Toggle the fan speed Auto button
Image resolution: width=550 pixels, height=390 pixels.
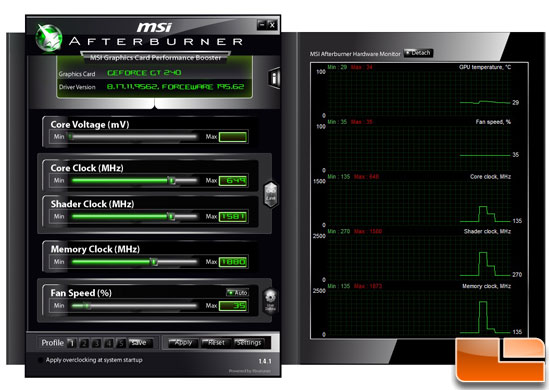click(237, 292)
